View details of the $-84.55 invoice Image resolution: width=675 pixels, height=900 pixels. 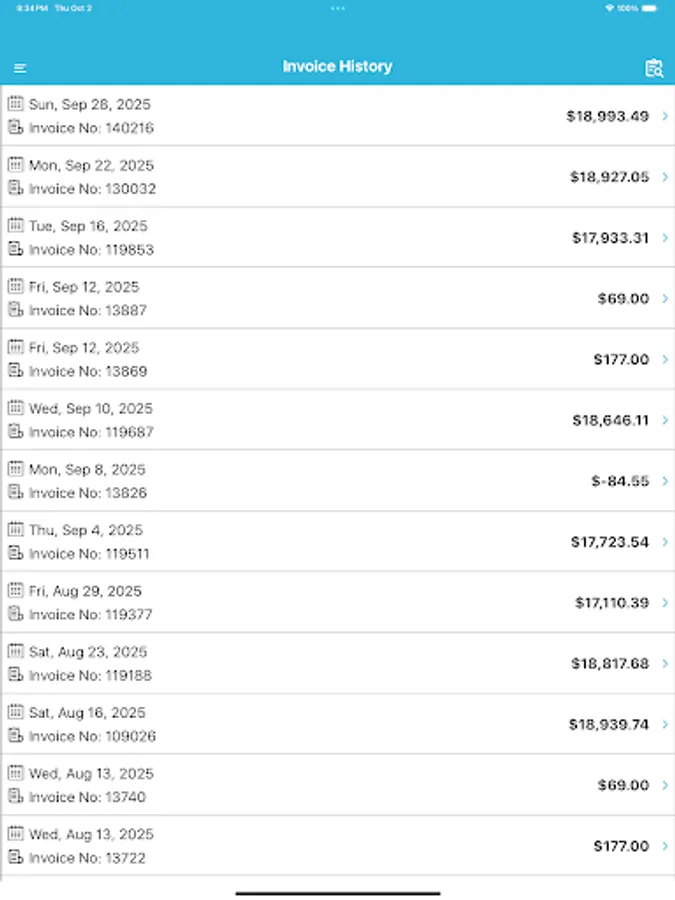[337, 480]
